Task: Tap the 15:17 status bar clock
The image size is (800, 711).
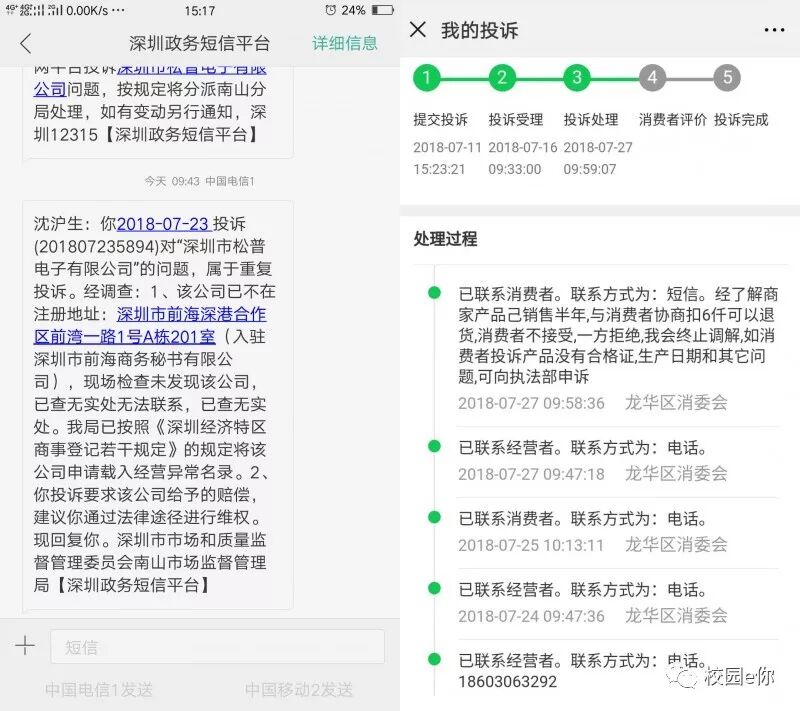Action: click(x=199, y=11)
